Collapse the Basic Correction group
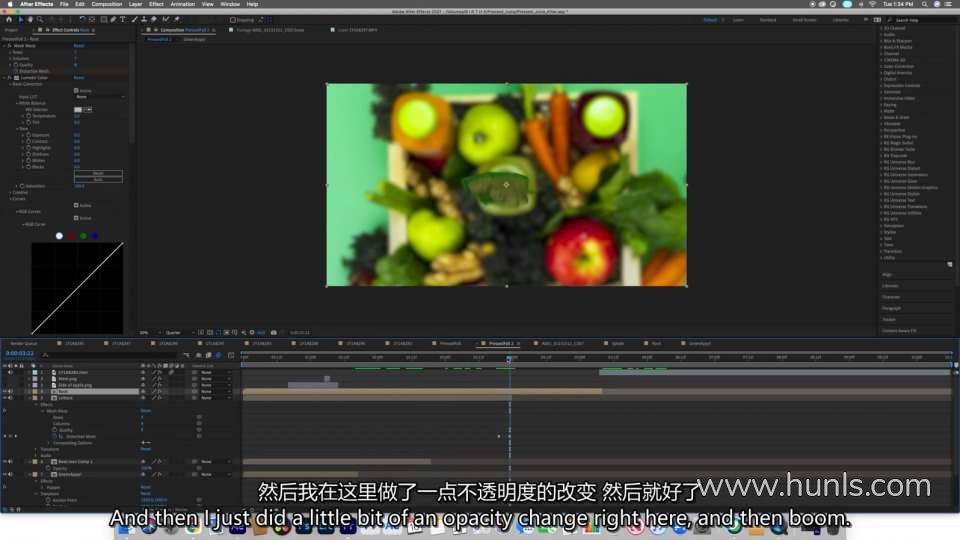This screenshot has height=540, width=960. coord(10,84)
